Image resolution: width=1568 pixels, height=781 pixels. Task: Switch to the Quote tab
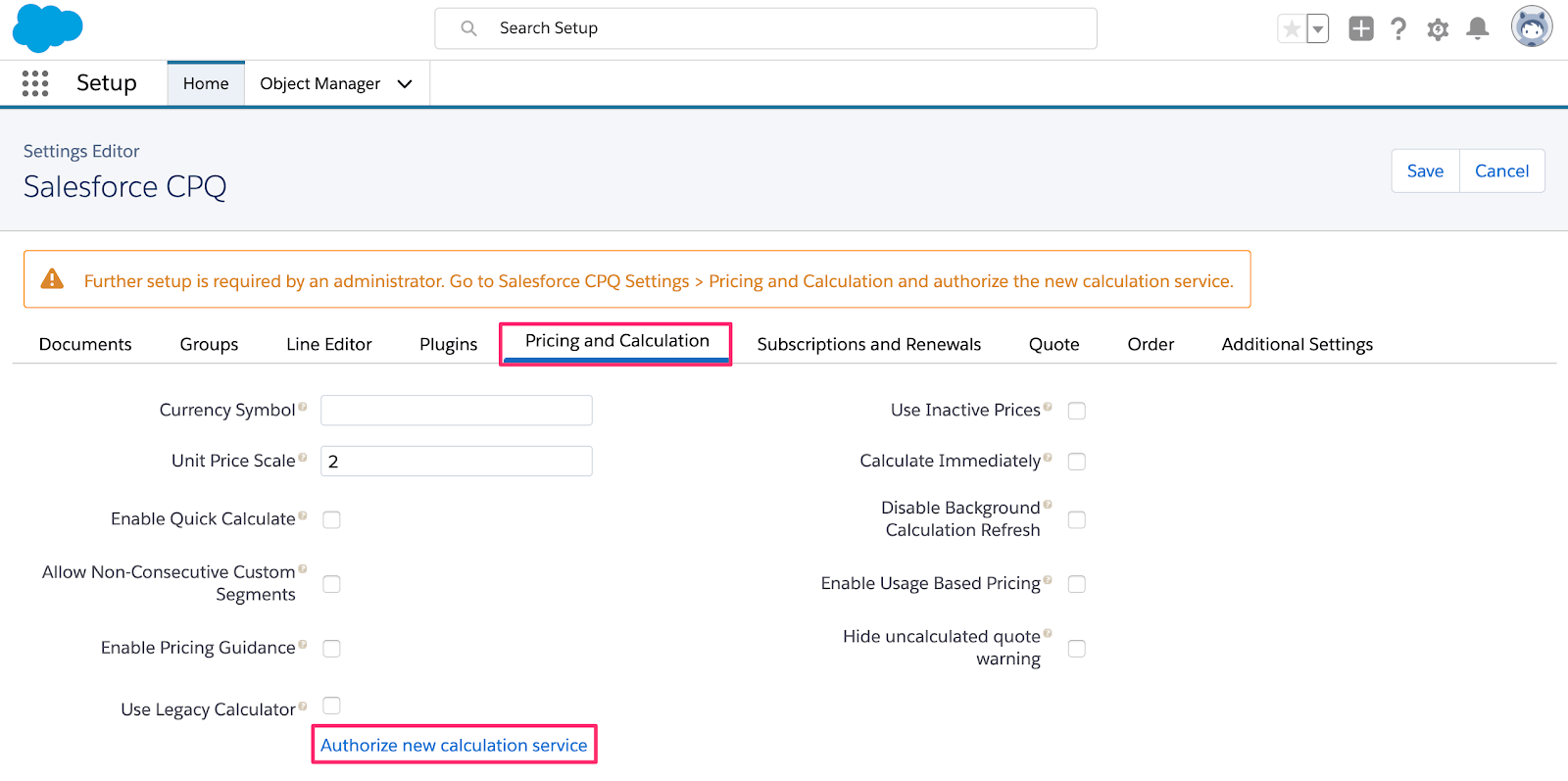pyautogui.click(x=1054, y=344)
